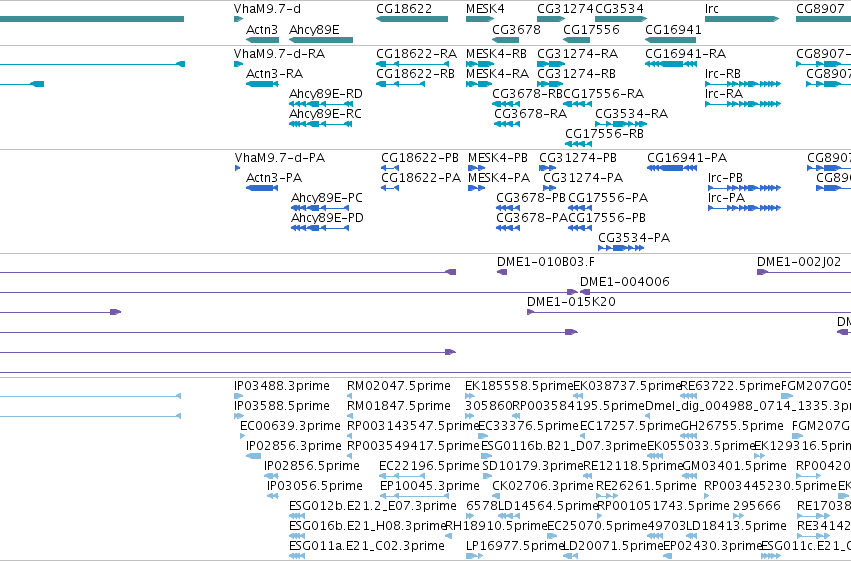Image resolution: width=851 pixels, height=561 pixels.
Task: Click the VhaM9.7-d gene label
Action: [267, 9]
